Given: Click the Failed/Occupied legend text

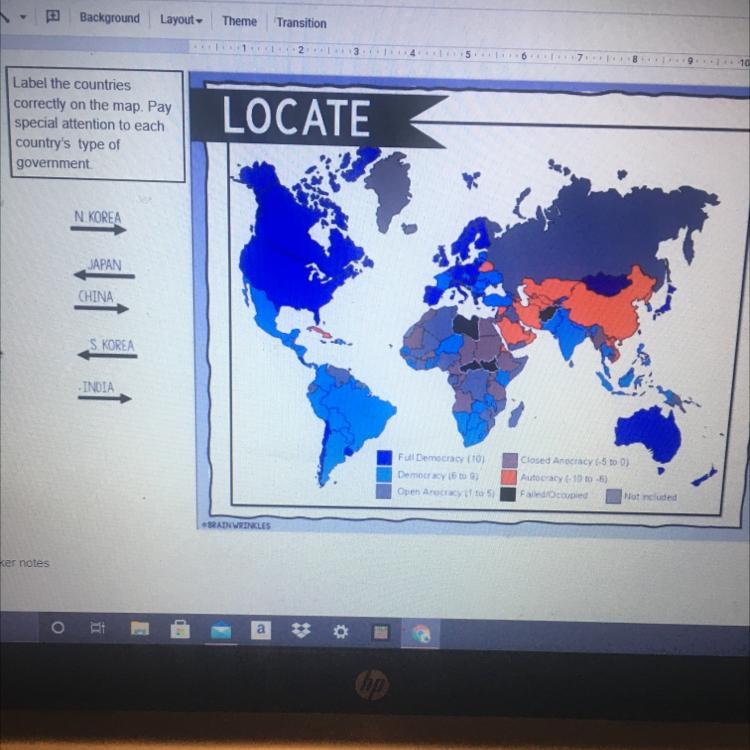Looking at the screenshot, I should pyautogui.click(x=554, y=495).
